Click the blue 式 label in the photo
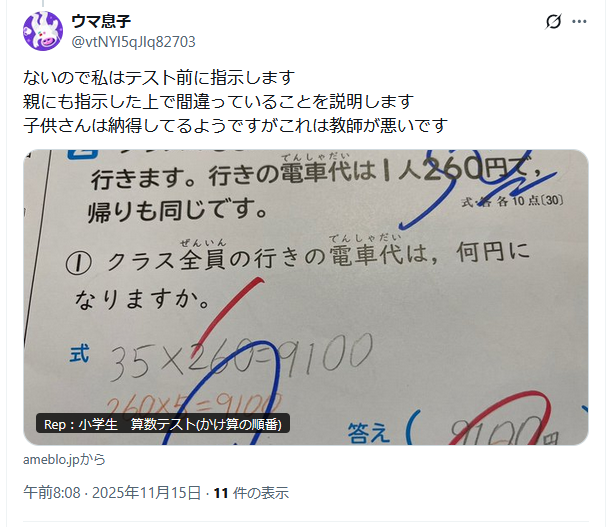Viewport: 607px width, 527px height. click(80, 354)
